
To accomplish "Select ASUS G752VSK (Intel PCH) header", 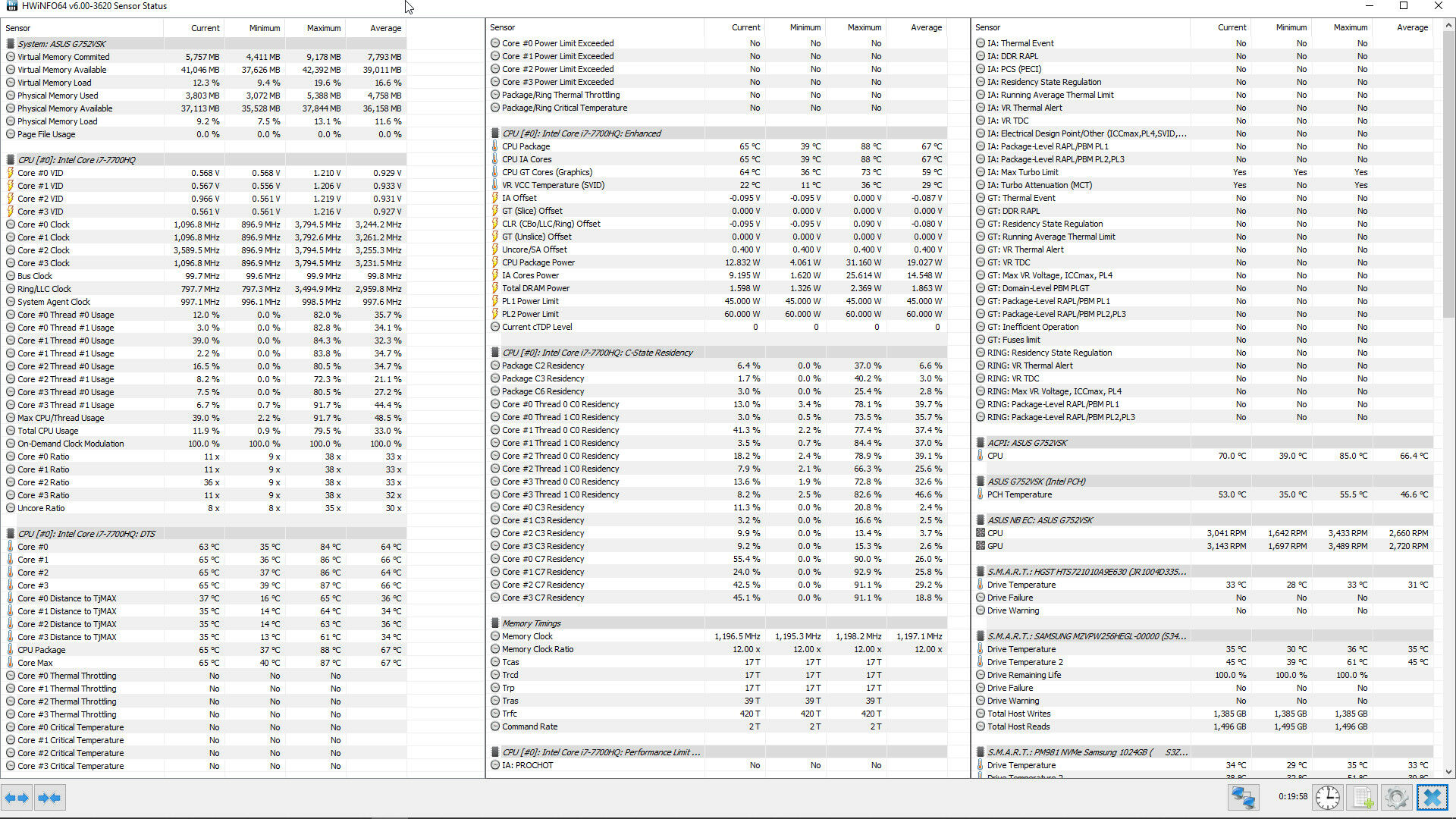I will click(1203, 482).
